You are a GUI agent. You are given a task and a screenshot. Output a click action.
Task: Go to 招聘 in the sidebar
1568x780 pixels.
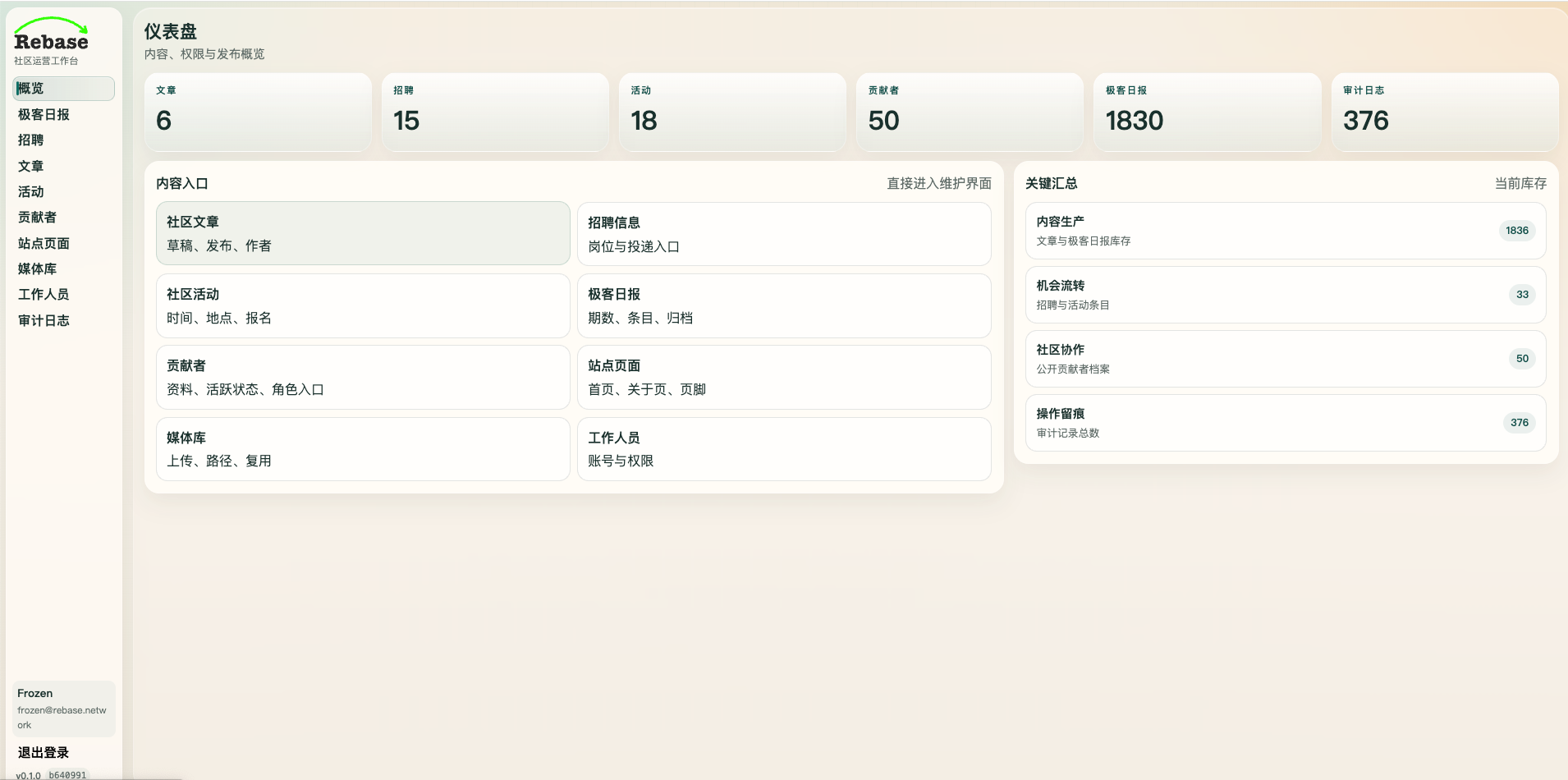31,140
